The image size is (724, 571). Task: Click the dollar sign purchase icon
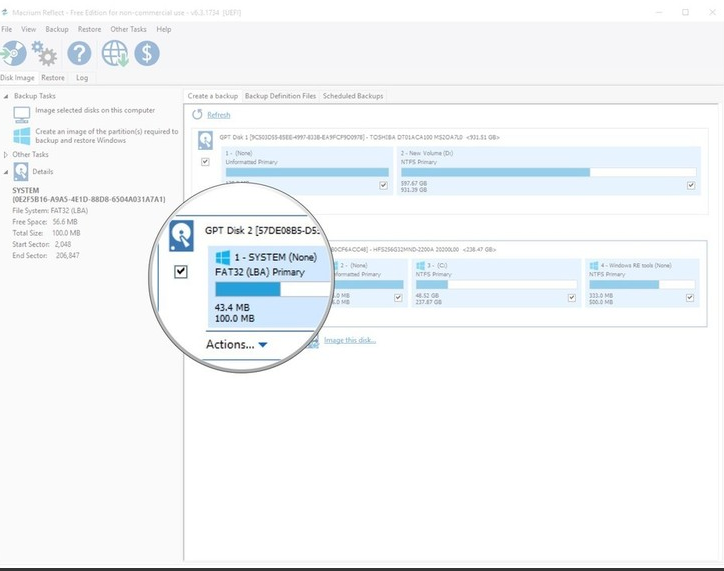[147, 53]
